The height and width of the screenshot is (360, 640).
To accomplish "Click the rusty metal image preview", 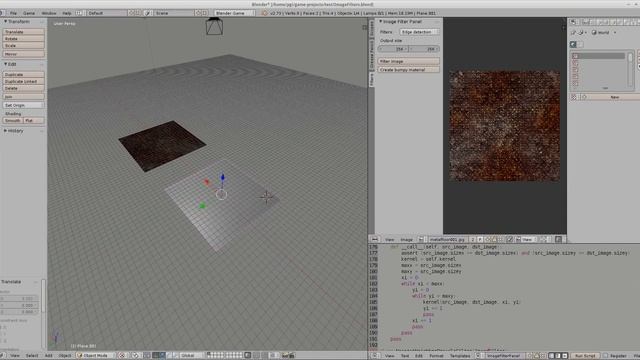I will coord(504,126).
